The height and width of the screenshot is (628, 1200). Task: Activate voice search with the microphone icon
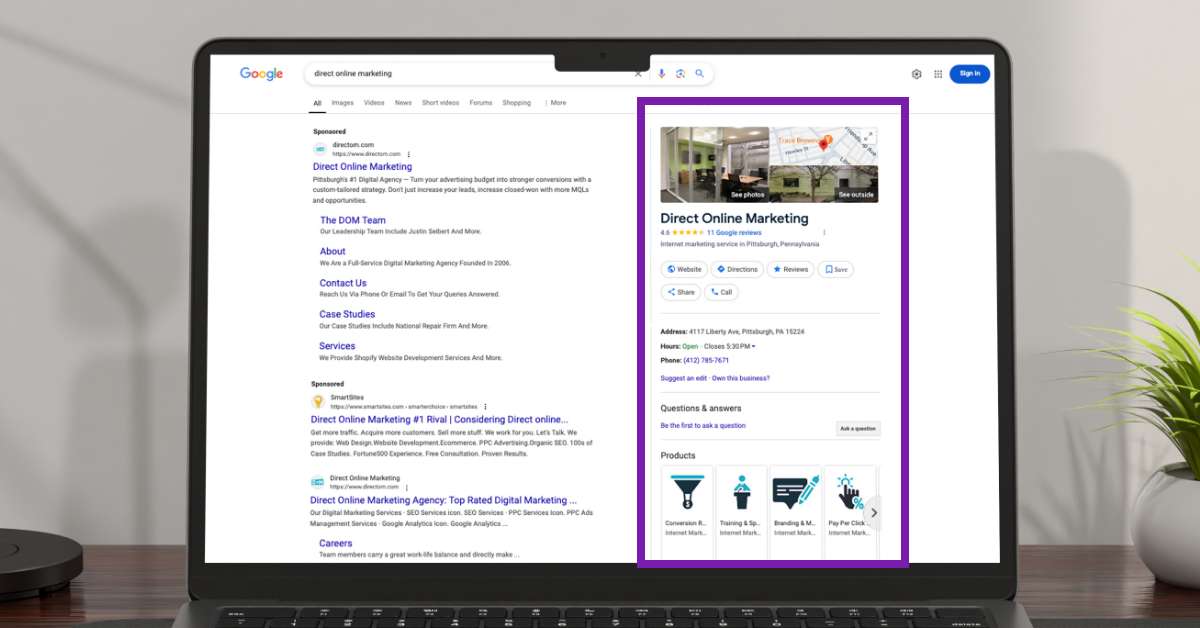(661, 73)
